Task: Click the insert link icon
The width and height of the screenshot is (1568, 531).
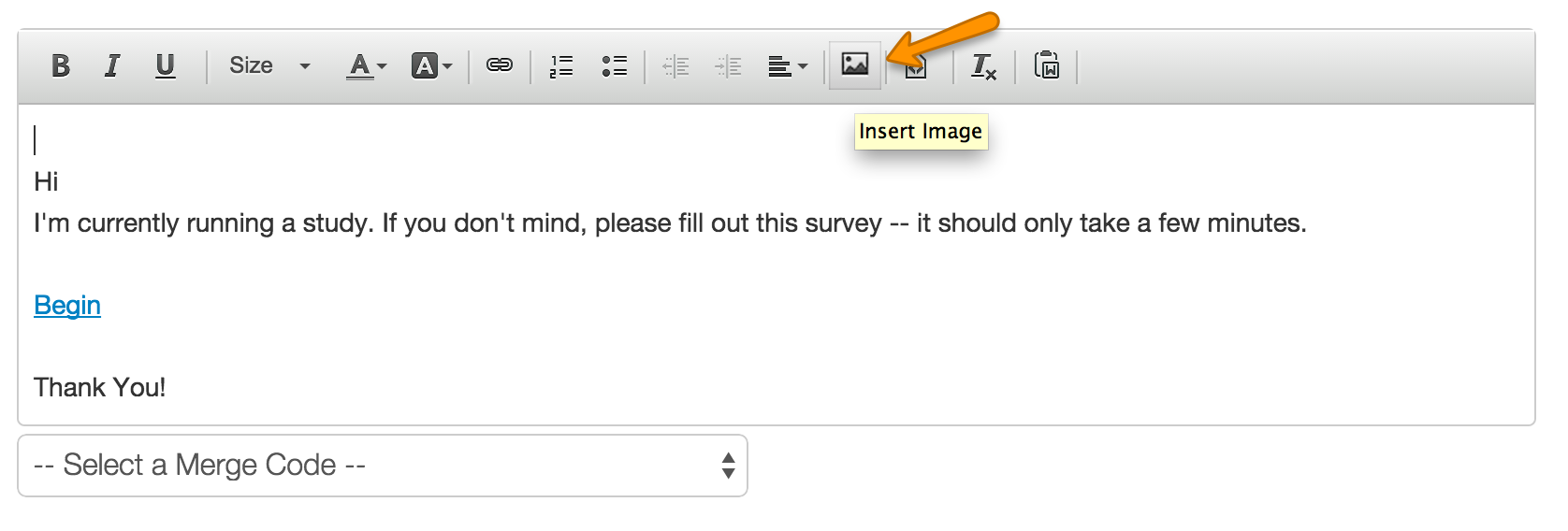Action: tap(500, 65)
